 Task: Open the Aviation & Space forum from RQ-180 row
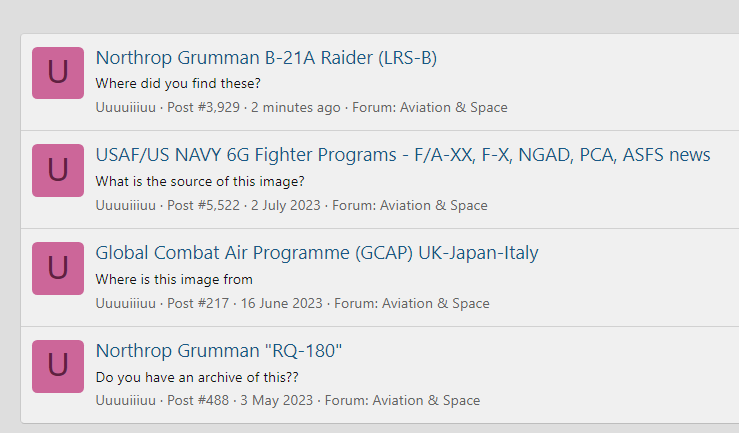[426, 400]
